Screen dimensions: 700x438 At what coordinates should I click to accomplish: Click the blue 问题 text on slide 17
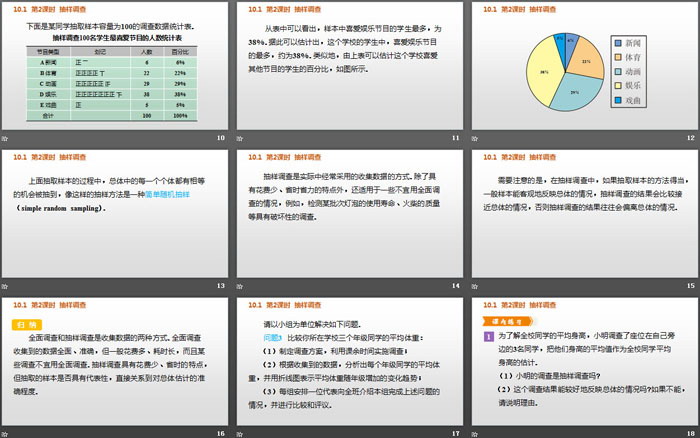(271, 339)
